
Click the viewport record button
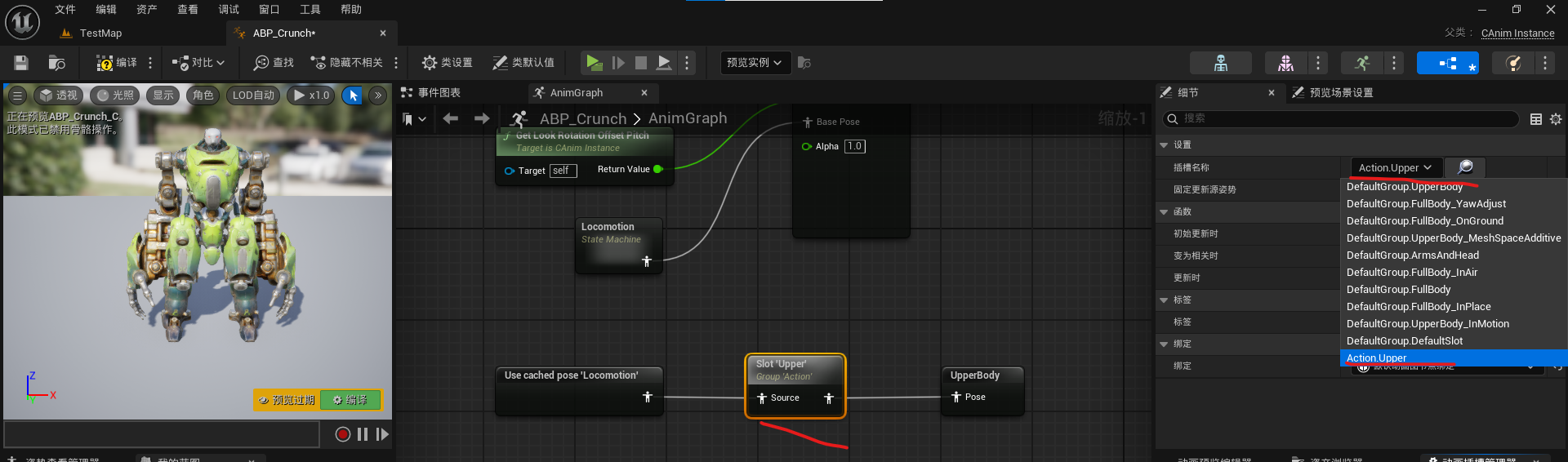click(343, 434)
